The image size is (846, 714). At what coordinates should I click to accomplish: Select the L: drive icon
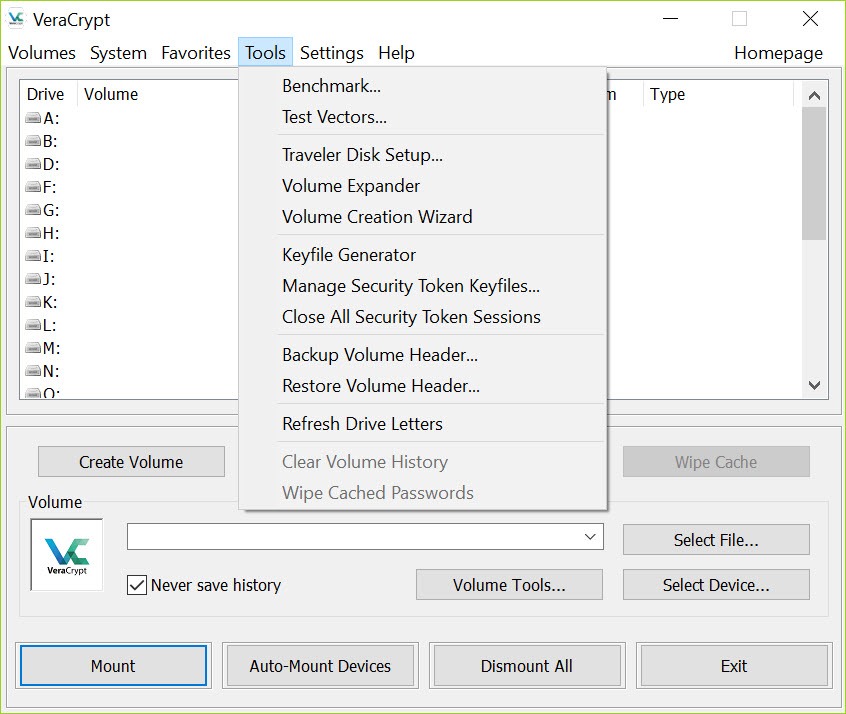(33, 325)
